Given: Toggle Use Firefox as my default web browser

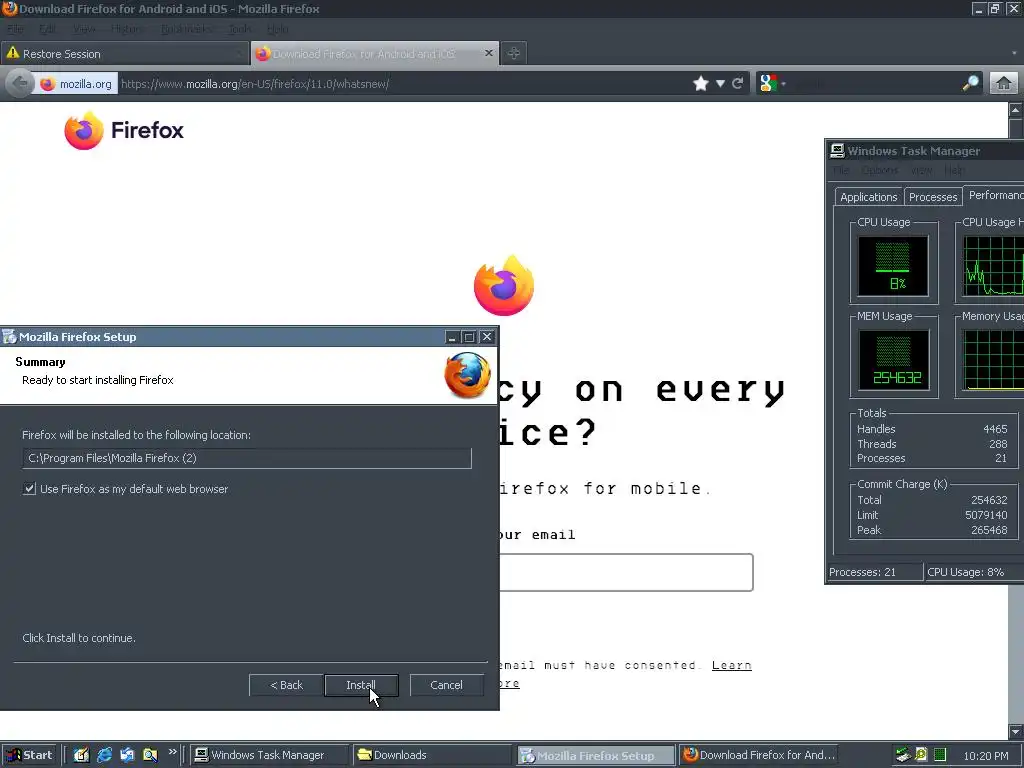Looking at the screenshot, I should [x=29, y=488].
